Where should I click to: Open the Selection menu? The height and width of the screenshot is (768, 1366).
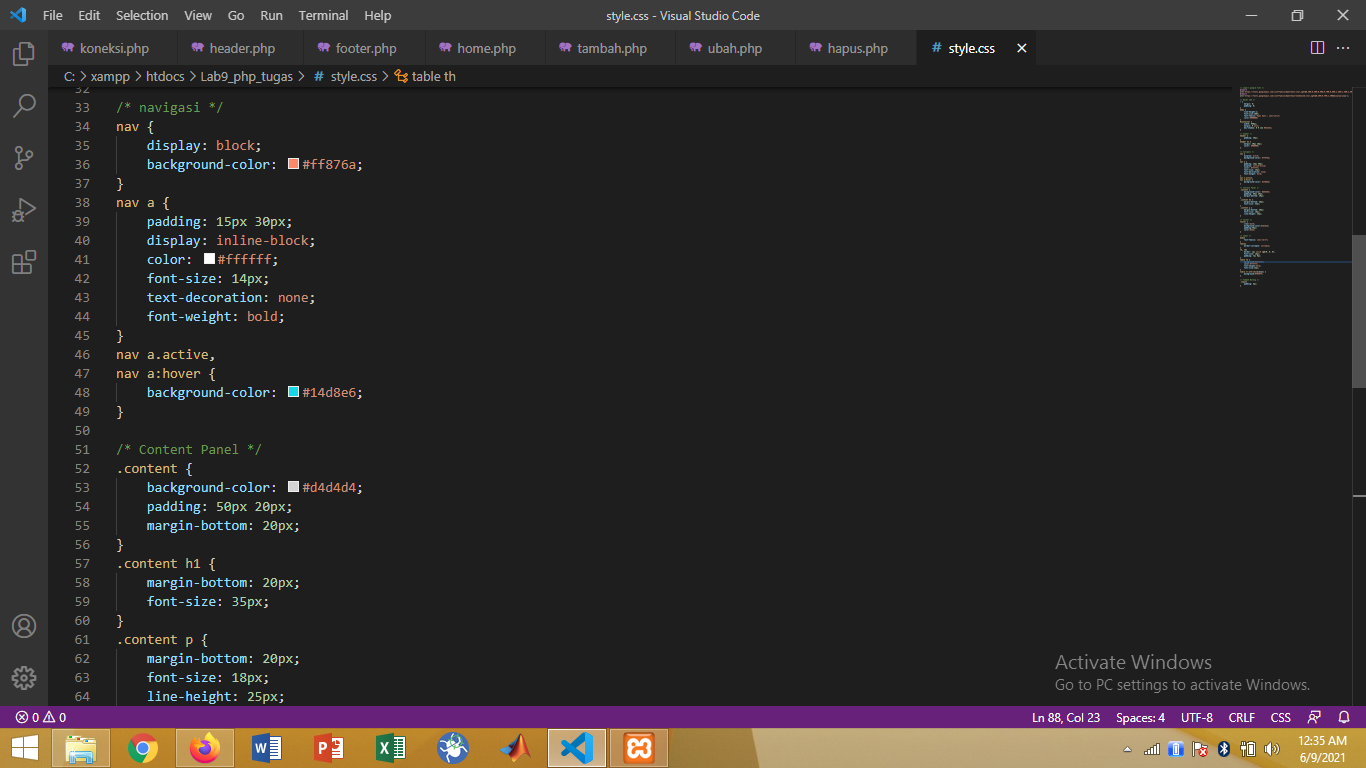point(142,15)
